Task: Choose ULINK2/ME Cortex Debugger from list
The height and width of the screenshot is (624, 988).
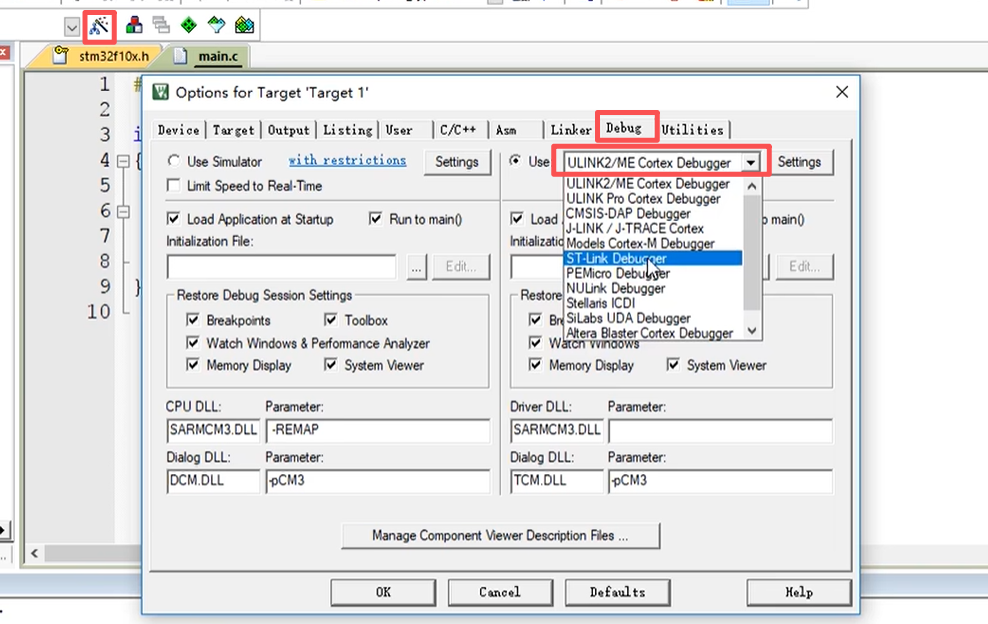Action: 653,183
